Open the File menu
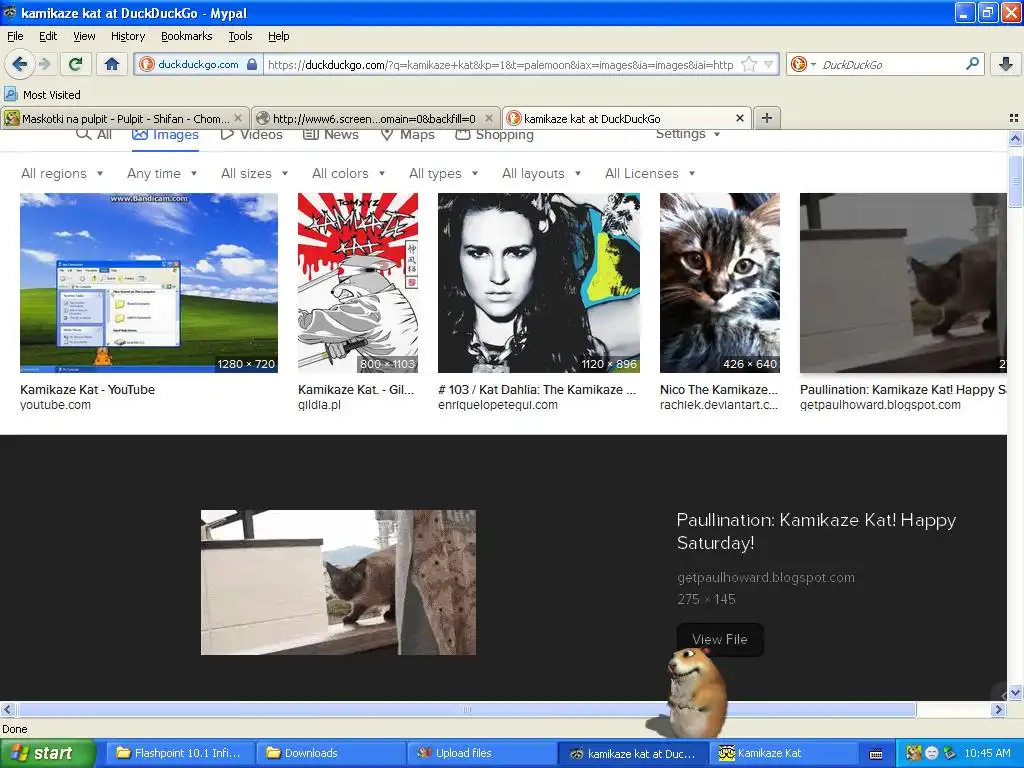The image size is (1024, 768). (x=15, y=36)
